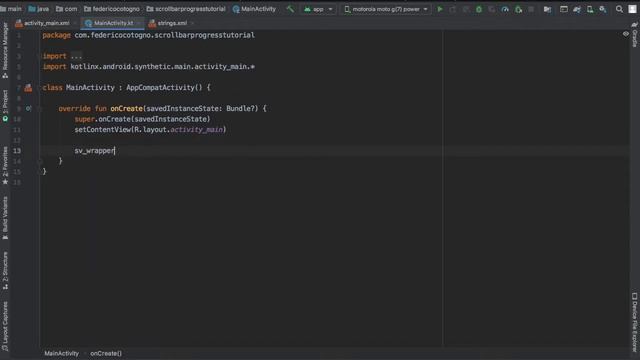640x360 pixels.
Task: Place cursor after sv_wrapper on line 13
Action: coord(115,151)
